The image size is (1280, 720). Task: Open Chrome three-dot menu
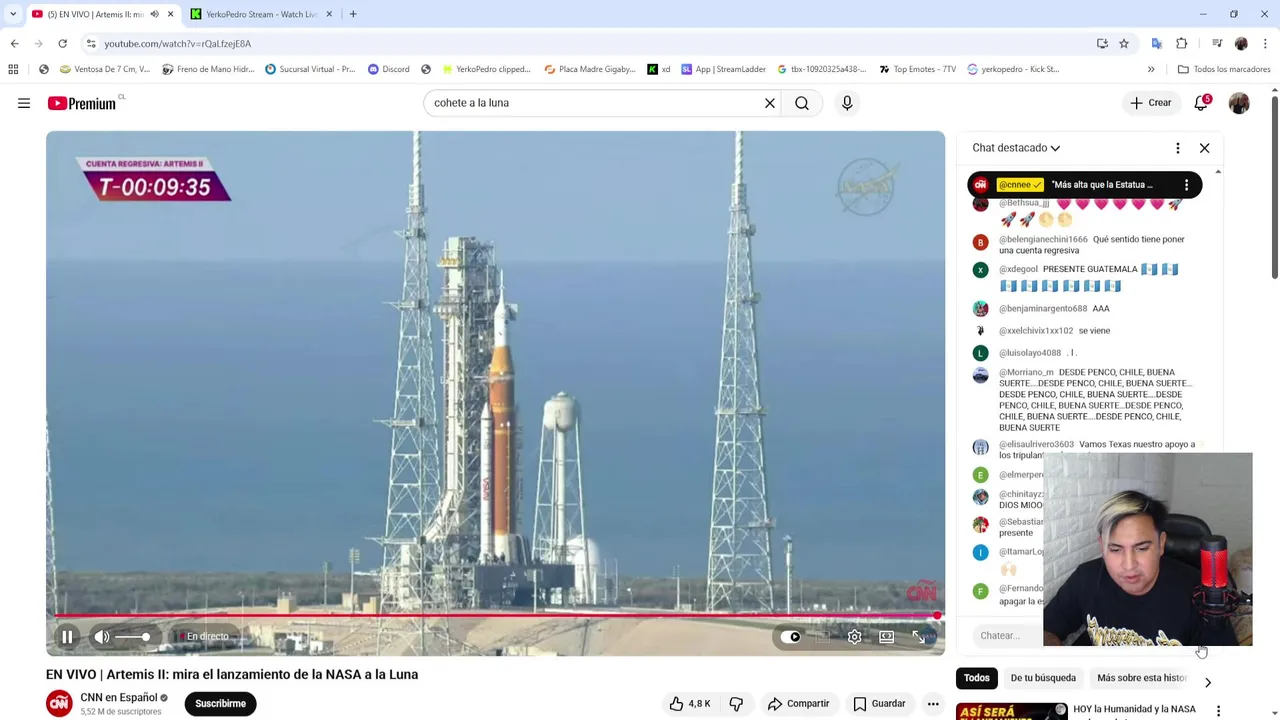click(x=1266, y=44)
